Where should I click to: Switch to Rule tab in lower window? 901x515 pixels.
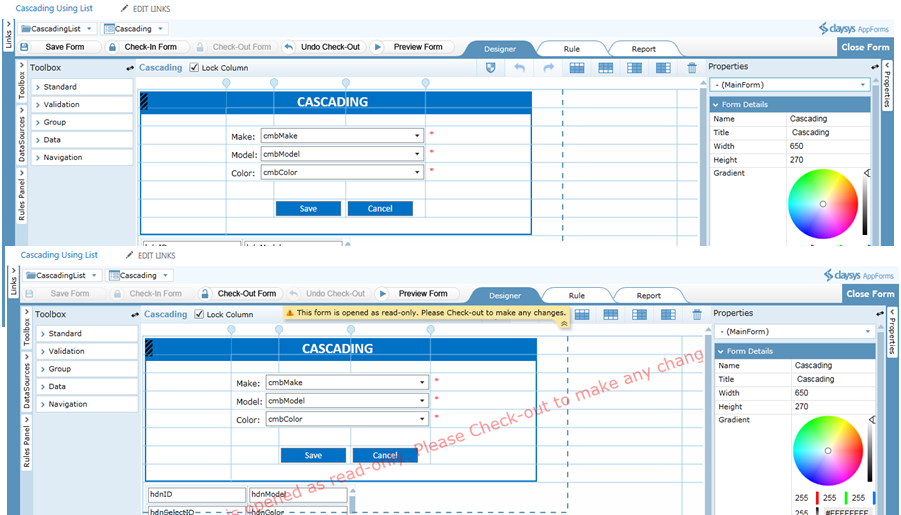[577, 295]
